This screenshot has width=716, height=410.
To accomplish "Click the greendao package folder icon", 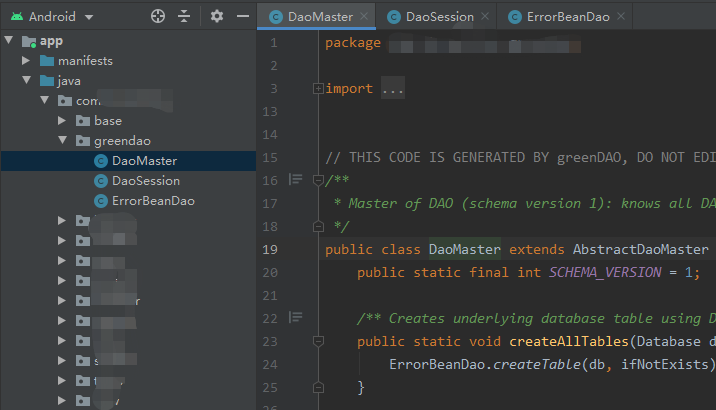I will (83, 141).
